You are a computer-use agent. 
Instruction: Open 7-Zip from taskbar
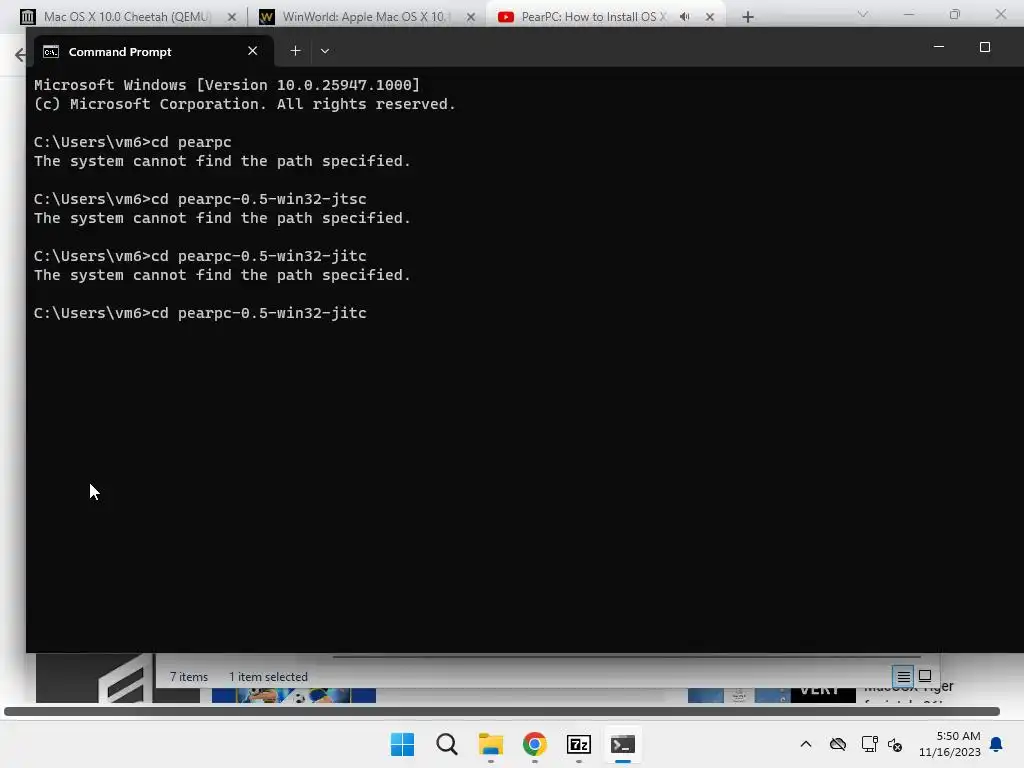click(x=579, y=744)
